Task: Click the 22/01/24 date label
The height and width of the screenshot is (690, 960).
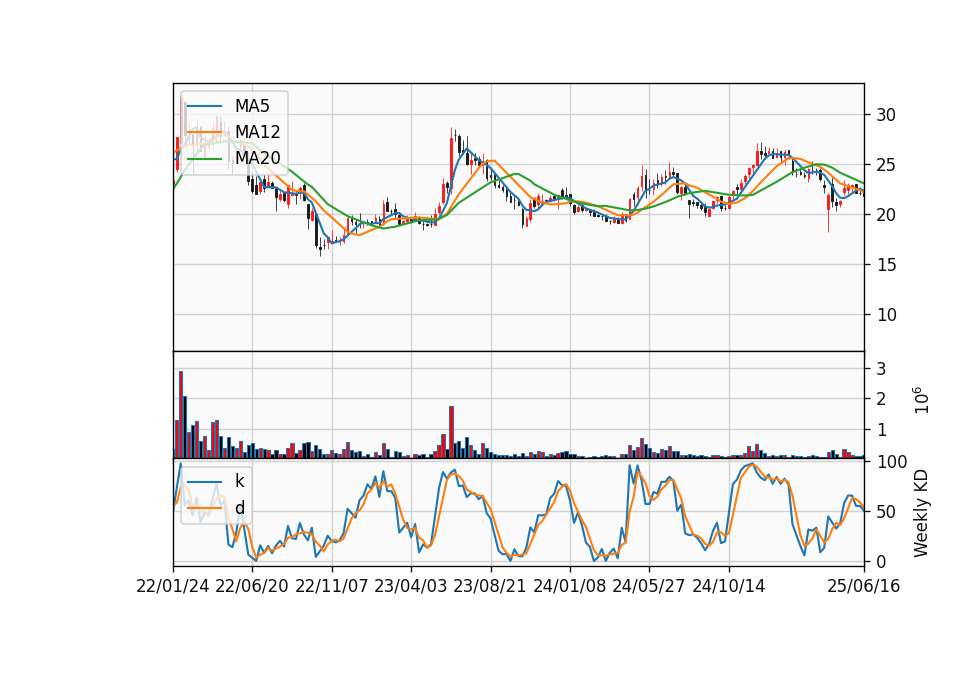Action: 173,586
